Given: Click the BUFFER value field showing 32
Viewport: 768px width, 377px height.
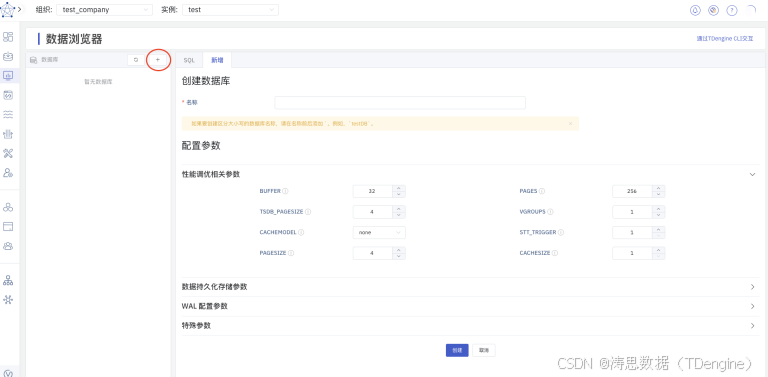Looking at the screenshot, I should [372, 191].
